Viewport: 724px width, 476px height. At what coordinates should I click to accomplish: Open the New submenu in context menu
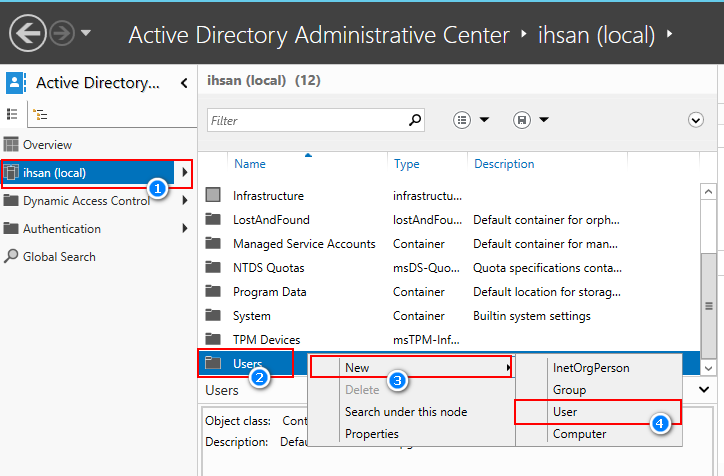411,368
